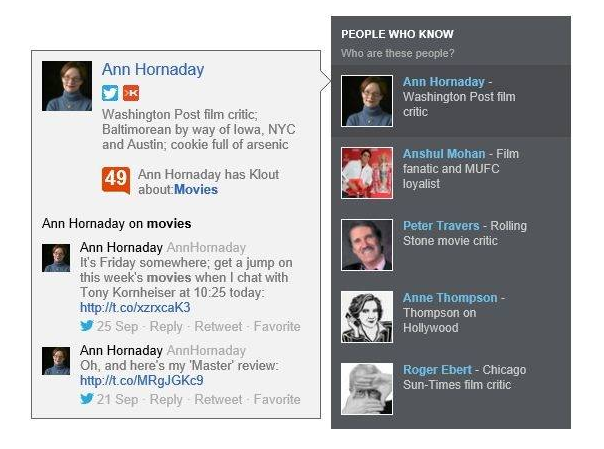Favorite the 21 Sep tweet
Screen dimensions: 604x449
click(x=277, y=399)
